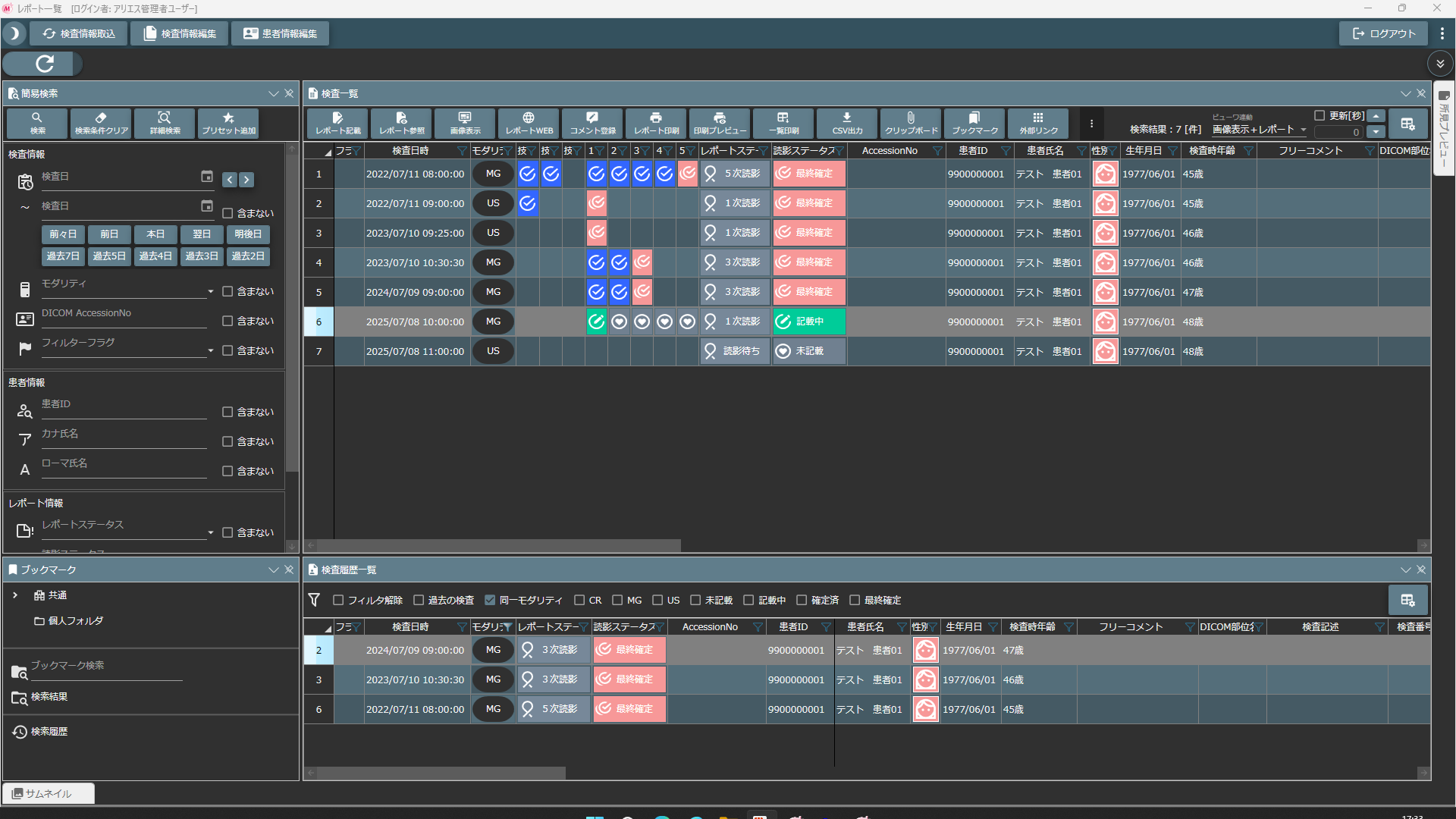Enable the 過去の検査 checkbox
Viewport: 1456px width, 819px height.
(x=419, y=600)
